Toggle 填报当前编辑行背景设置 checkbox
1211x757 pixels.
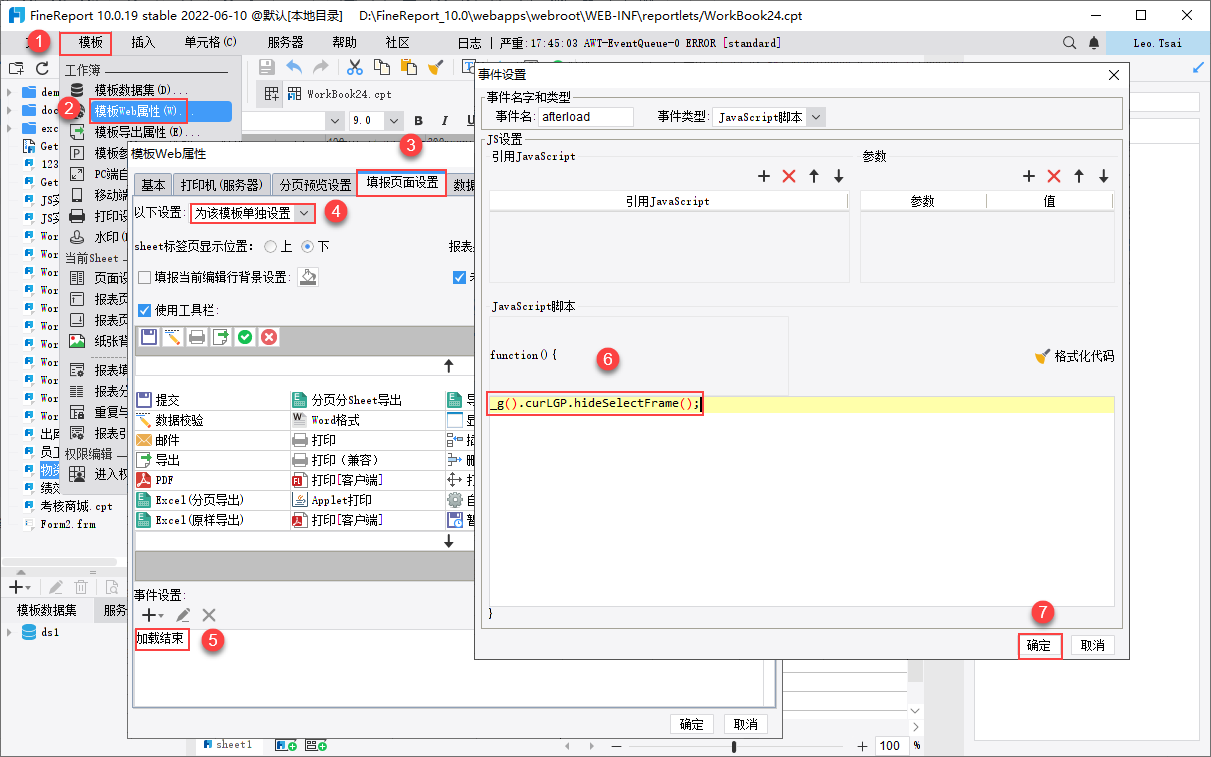point(145,277)
